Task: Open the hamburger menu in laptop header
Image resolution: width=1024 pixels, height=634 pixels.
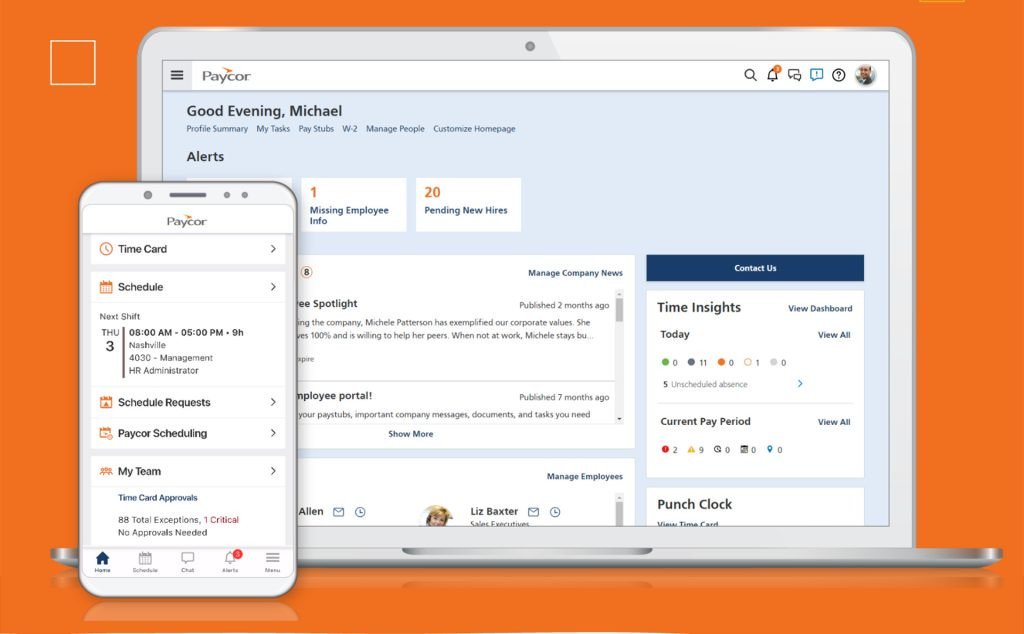Action: [x=177, y=75]
